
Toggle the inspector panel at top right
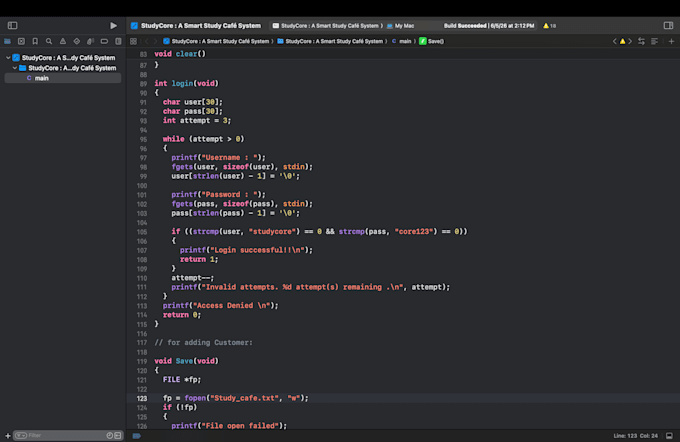(x=668, y=26)
